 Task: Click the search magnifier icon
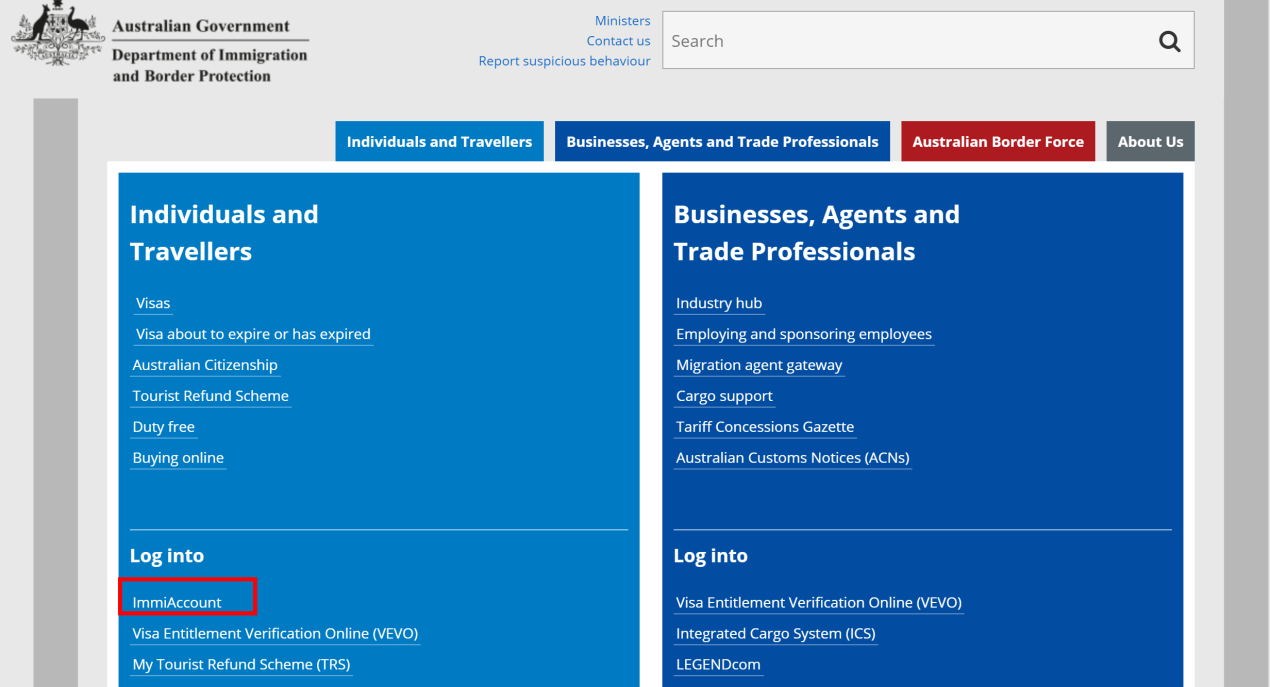[x=1169, y=41]
